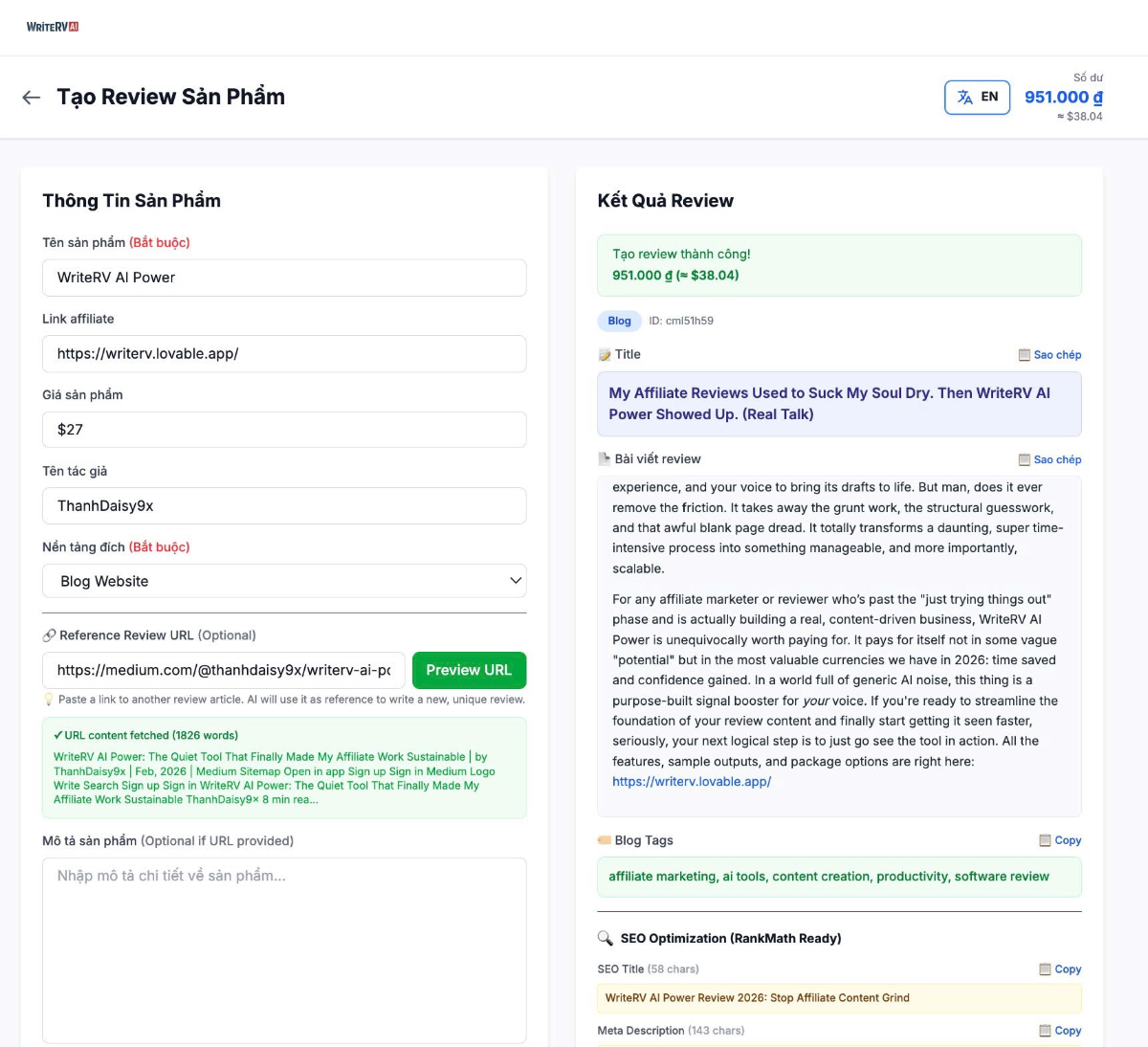The image size is (1148, 1047).
Task: Click the Reference Review URL field
Action: (224, 670)
